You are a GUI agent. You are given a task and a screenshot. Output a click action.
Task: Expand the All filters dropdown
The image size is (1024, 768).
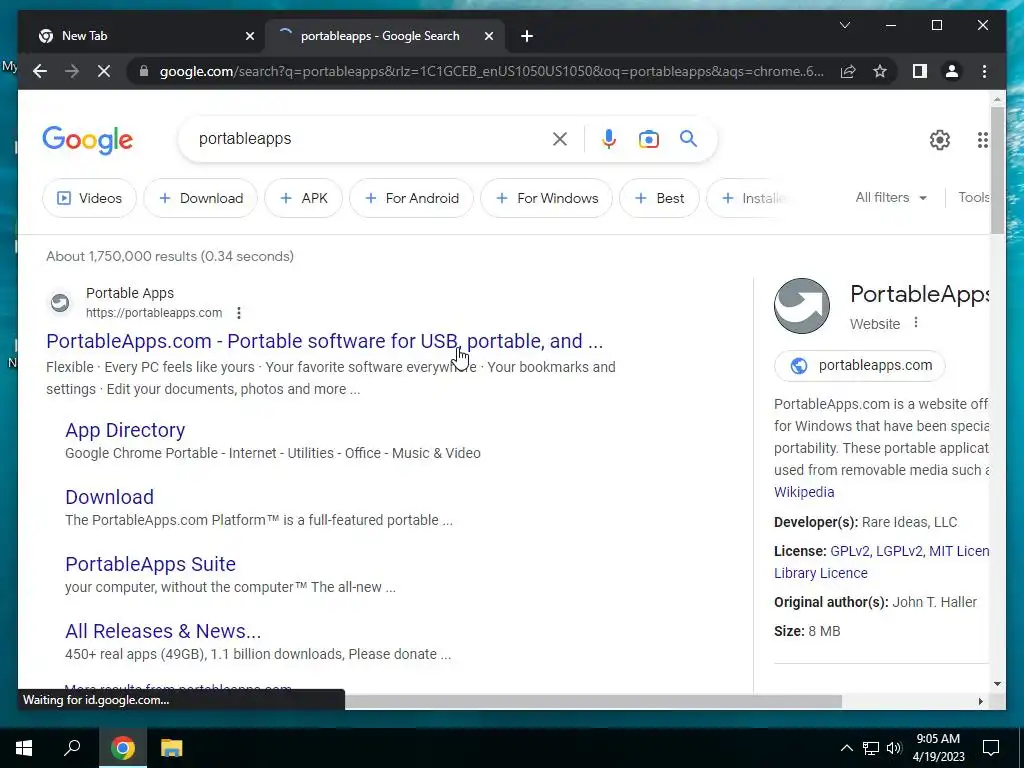pyautogui.click(x=891, y=197)
